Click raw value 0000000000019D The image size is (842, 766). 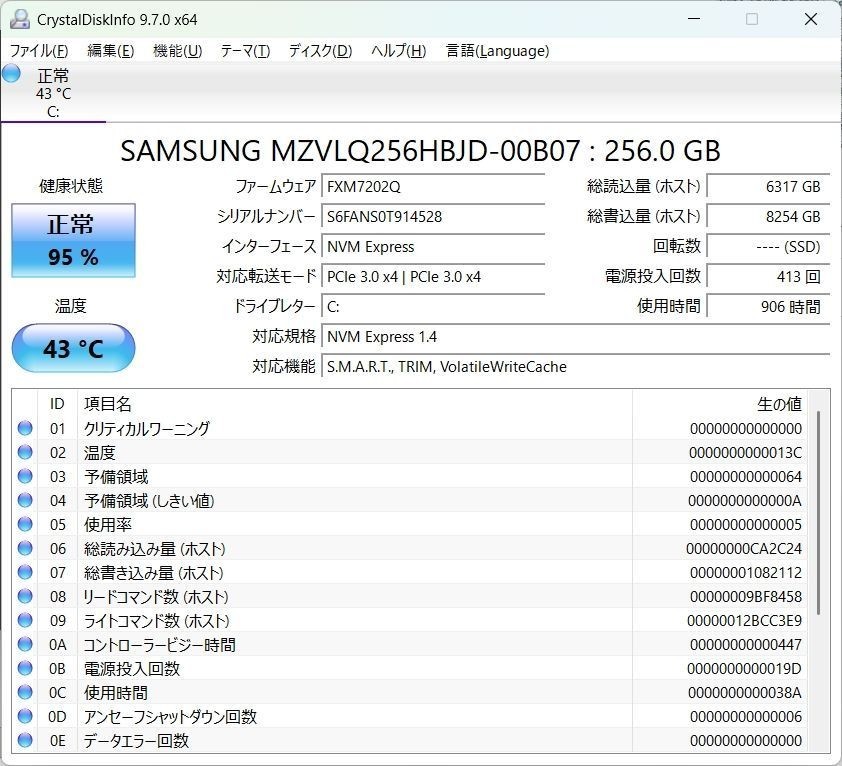click(744, 669)
